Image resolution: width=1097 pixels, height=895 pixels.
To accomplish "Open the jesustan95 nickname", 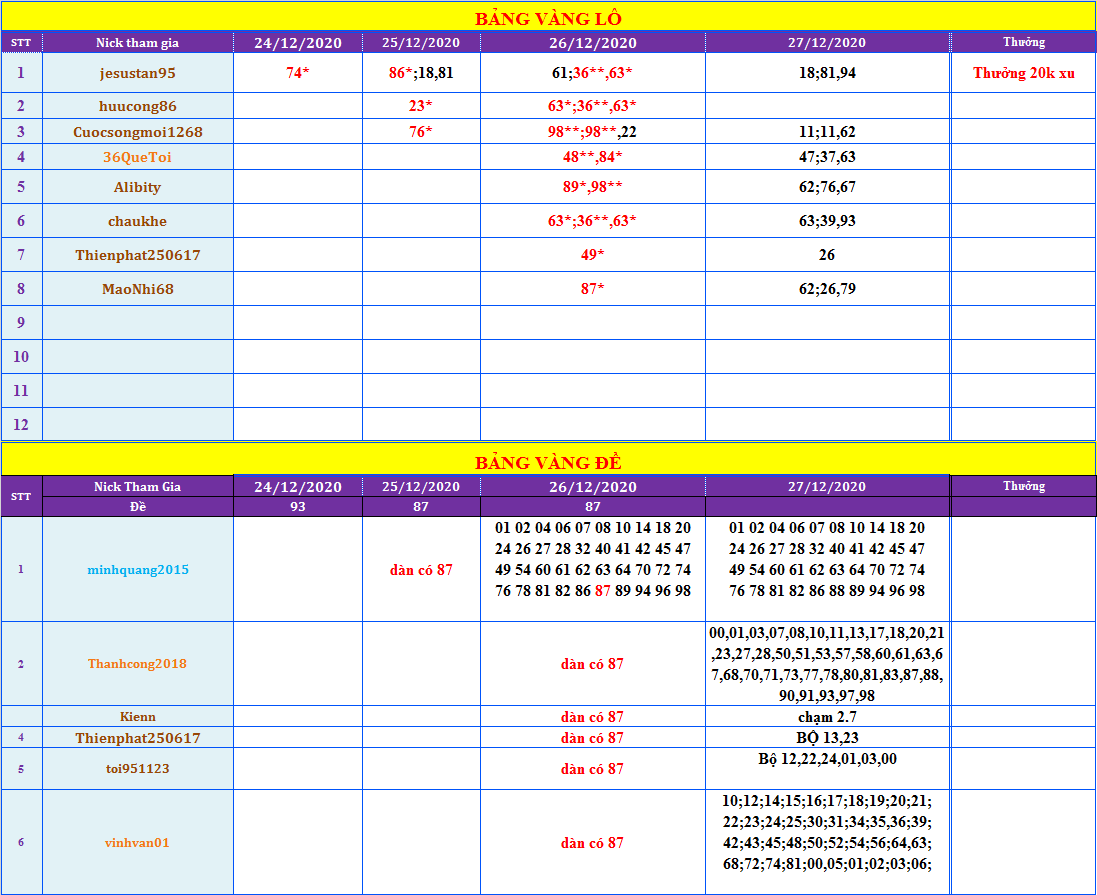I will (138, 73).
